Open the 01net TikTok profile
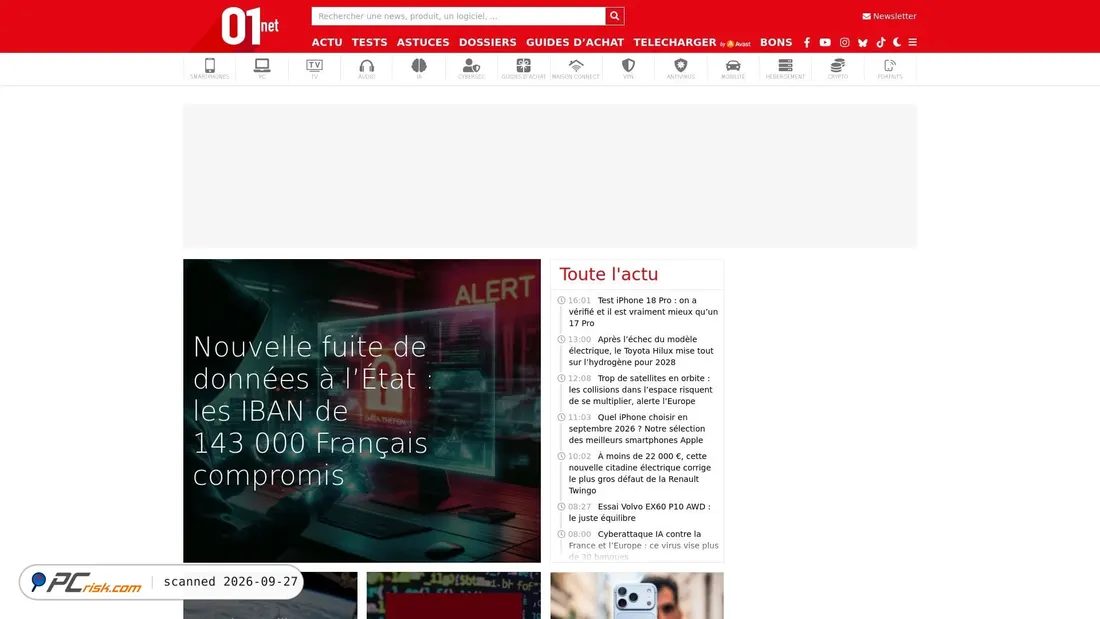The height and width of the screenshot is (619, 1100). [x=881, y=42]
